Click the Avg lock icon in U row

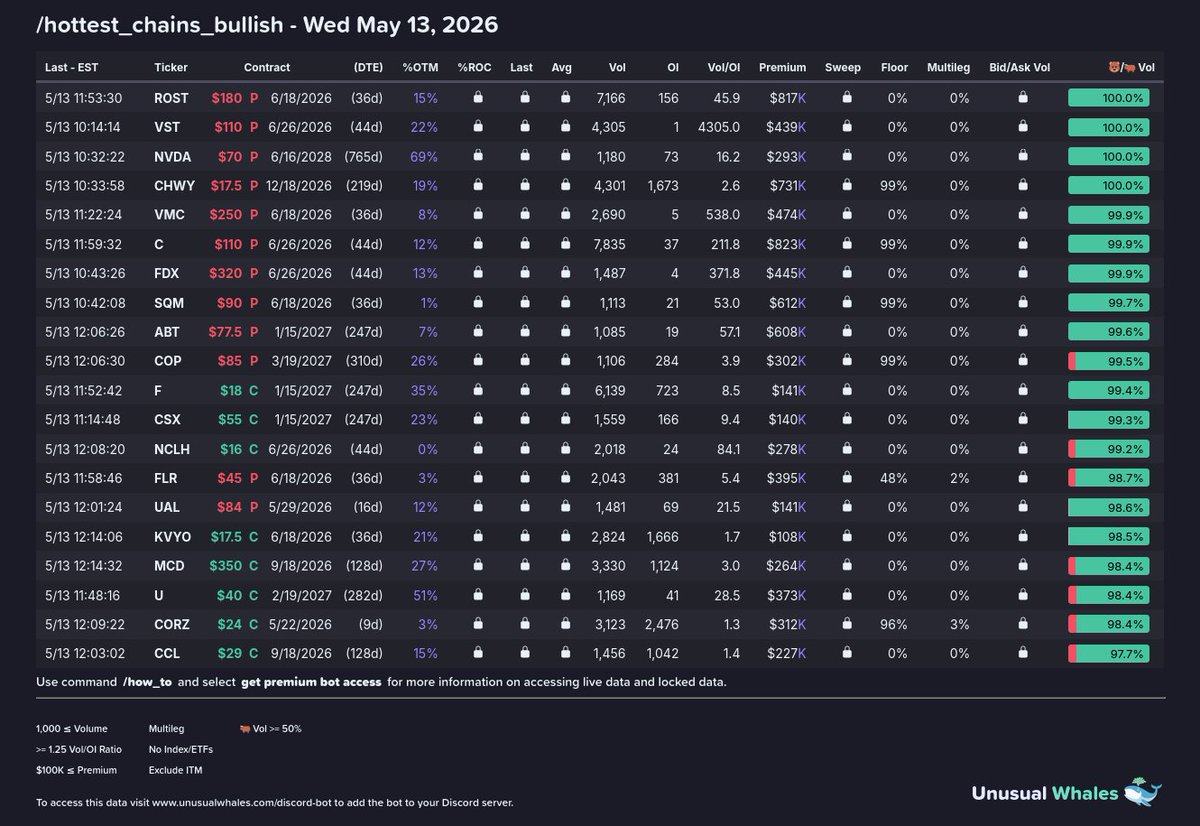tap(565, 594)
